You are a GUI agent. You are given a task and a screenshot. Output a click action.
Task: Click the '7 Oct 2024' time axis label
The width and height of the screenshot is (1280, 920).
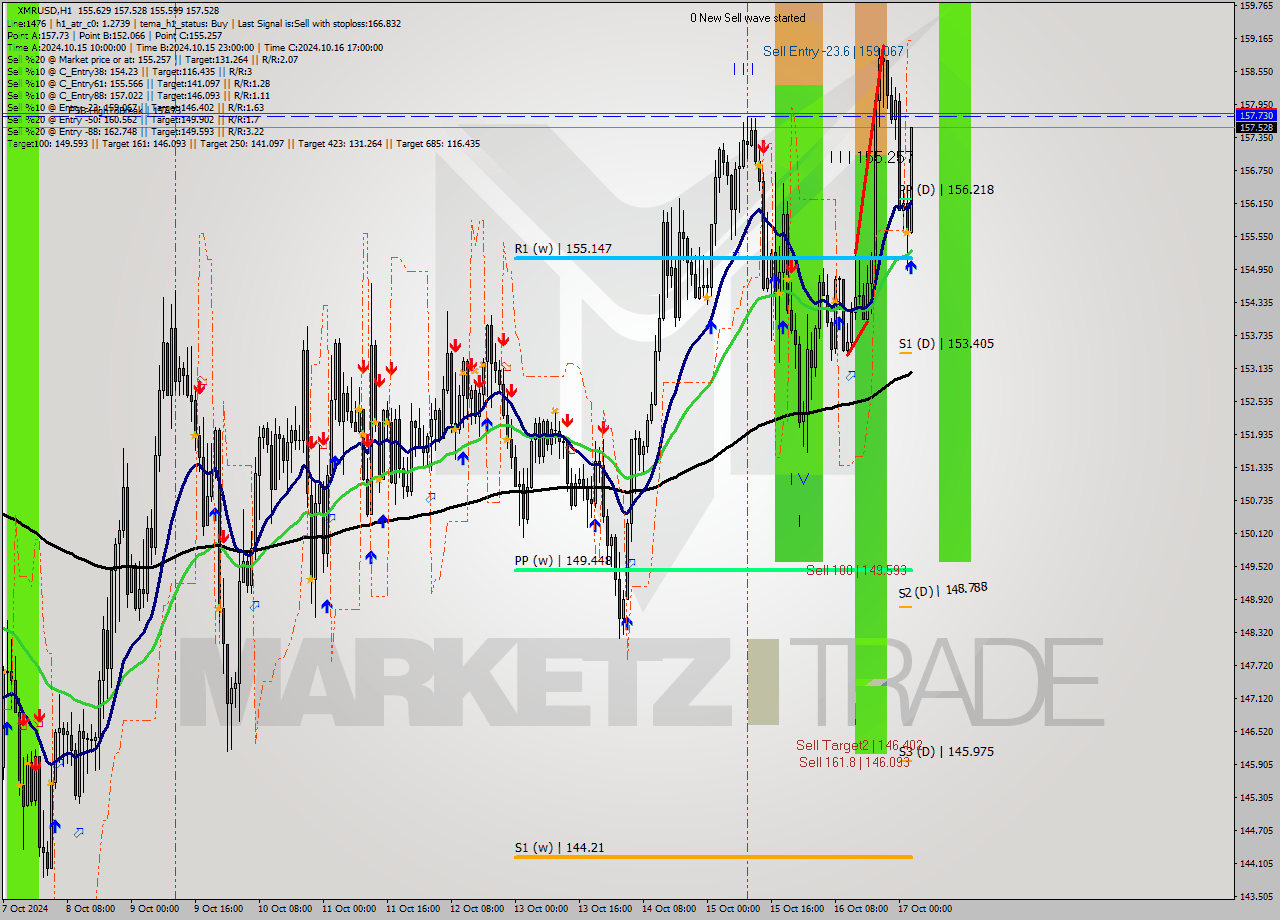26,909
